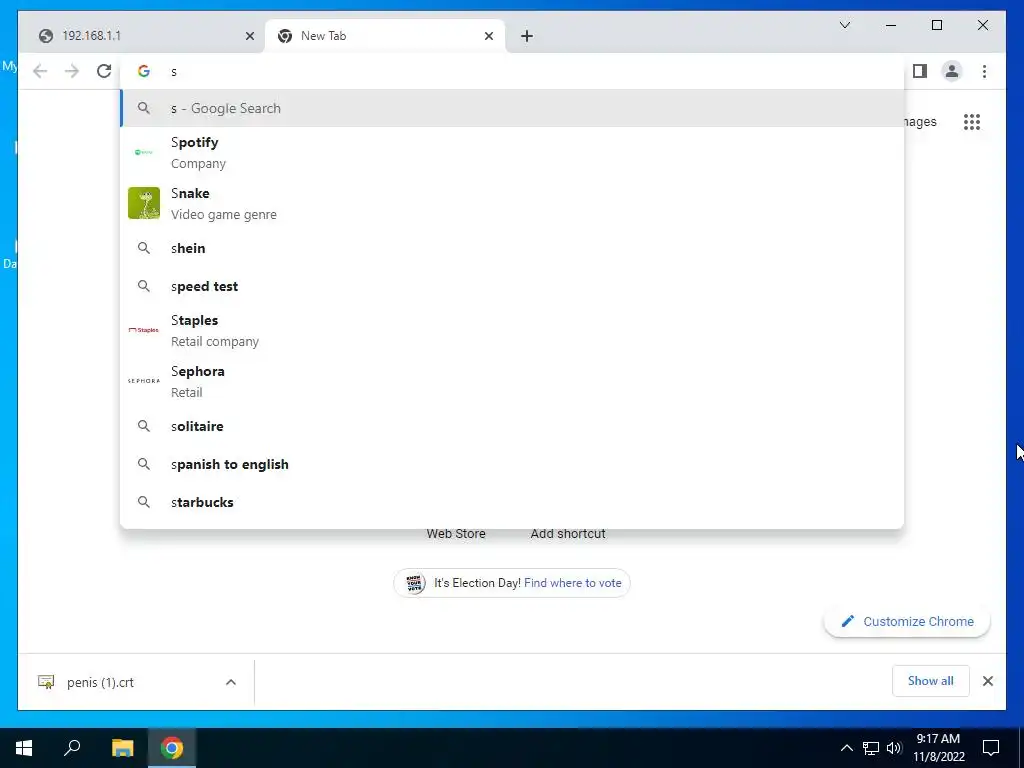Select the Snake video game suggestion
1024x768 pixels.
coord(512,203)
